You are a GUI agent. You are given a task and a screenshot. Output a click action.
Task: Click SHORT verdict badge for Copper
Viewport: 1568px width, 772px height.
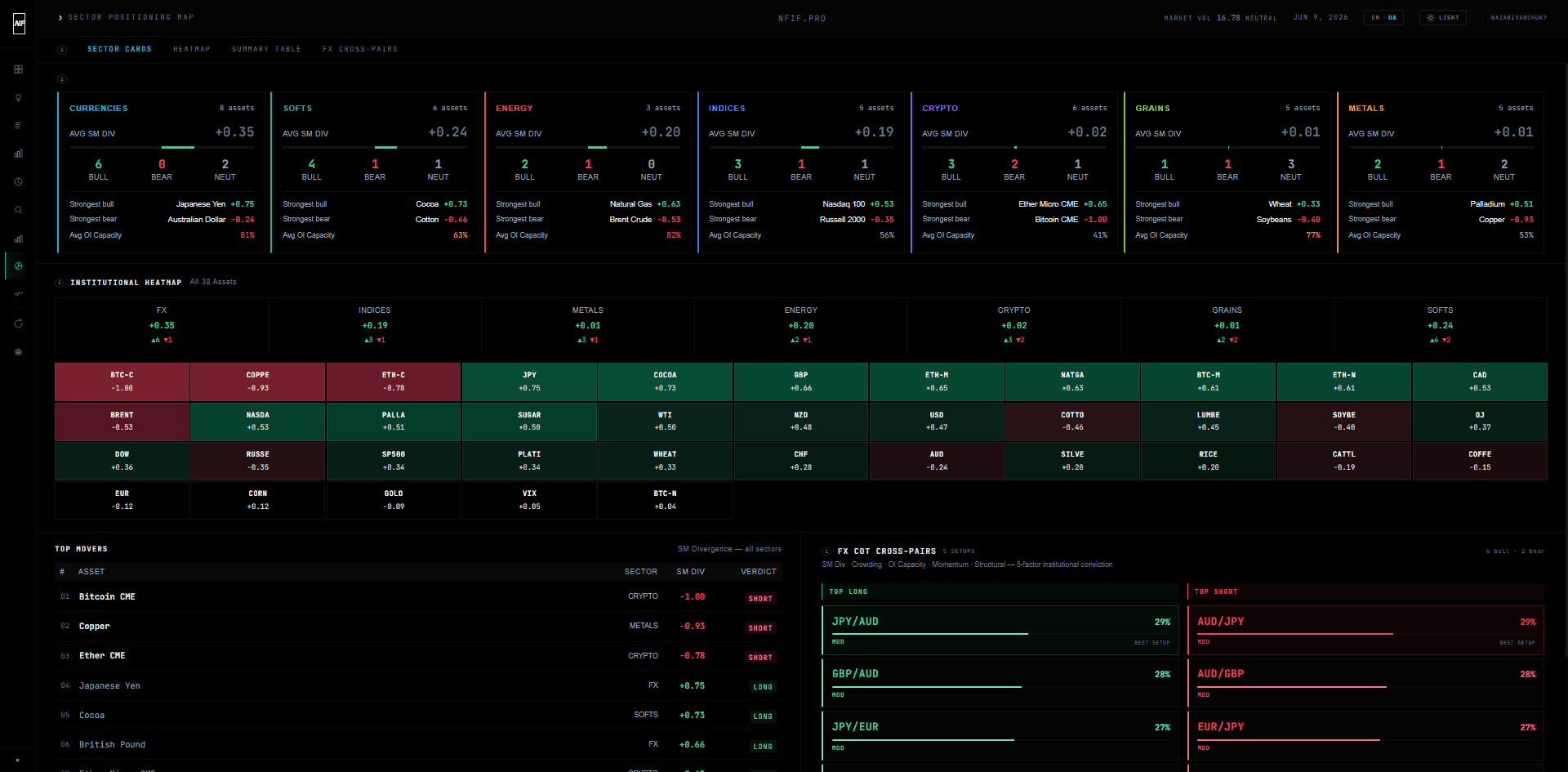(760, 628)
